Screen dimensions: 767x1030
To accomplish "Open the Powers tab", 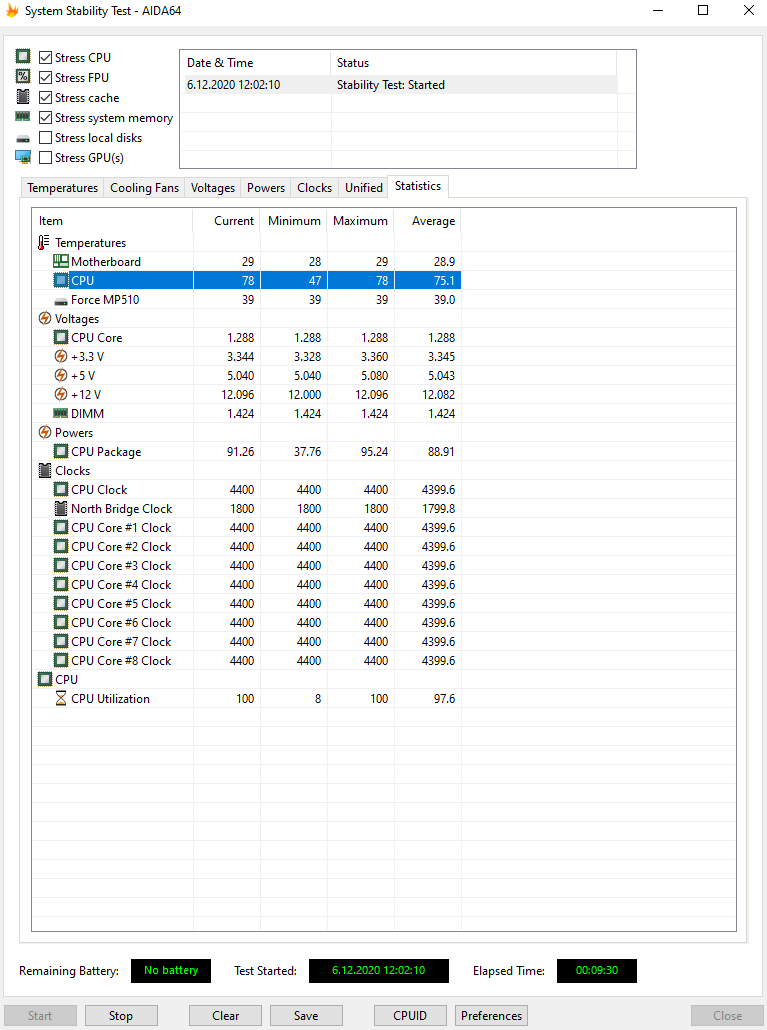I will coord(266,188).
